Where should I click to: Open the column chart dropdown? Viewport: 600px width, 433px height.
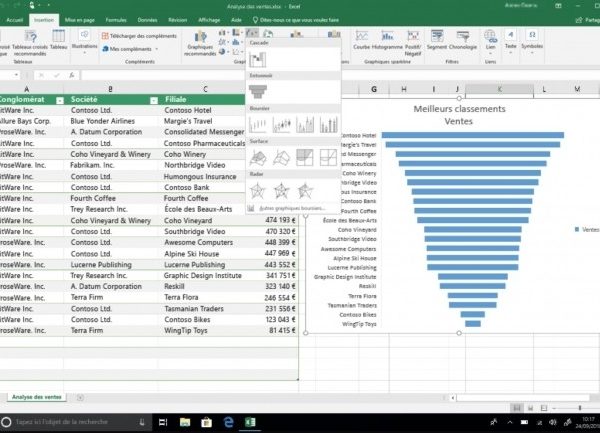pyautogui.click(x=223, y=33)
